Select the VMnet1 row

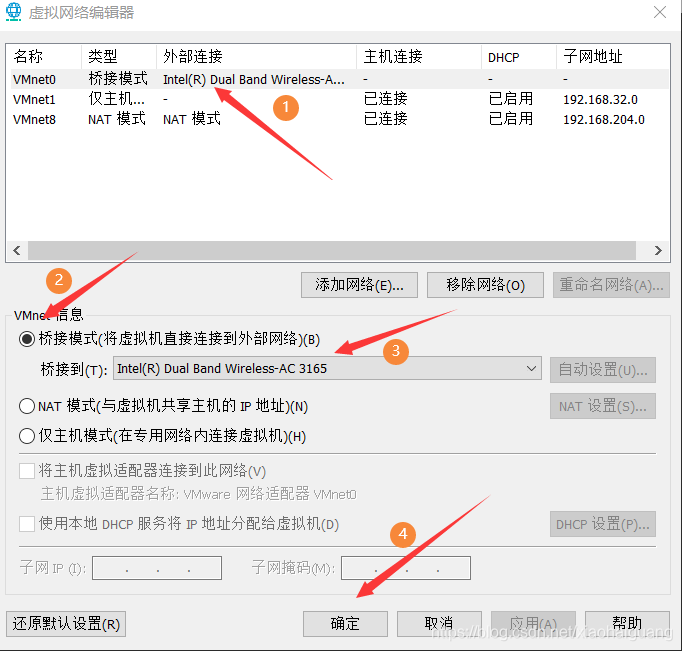pyautogui.click(x=338, y=100)
